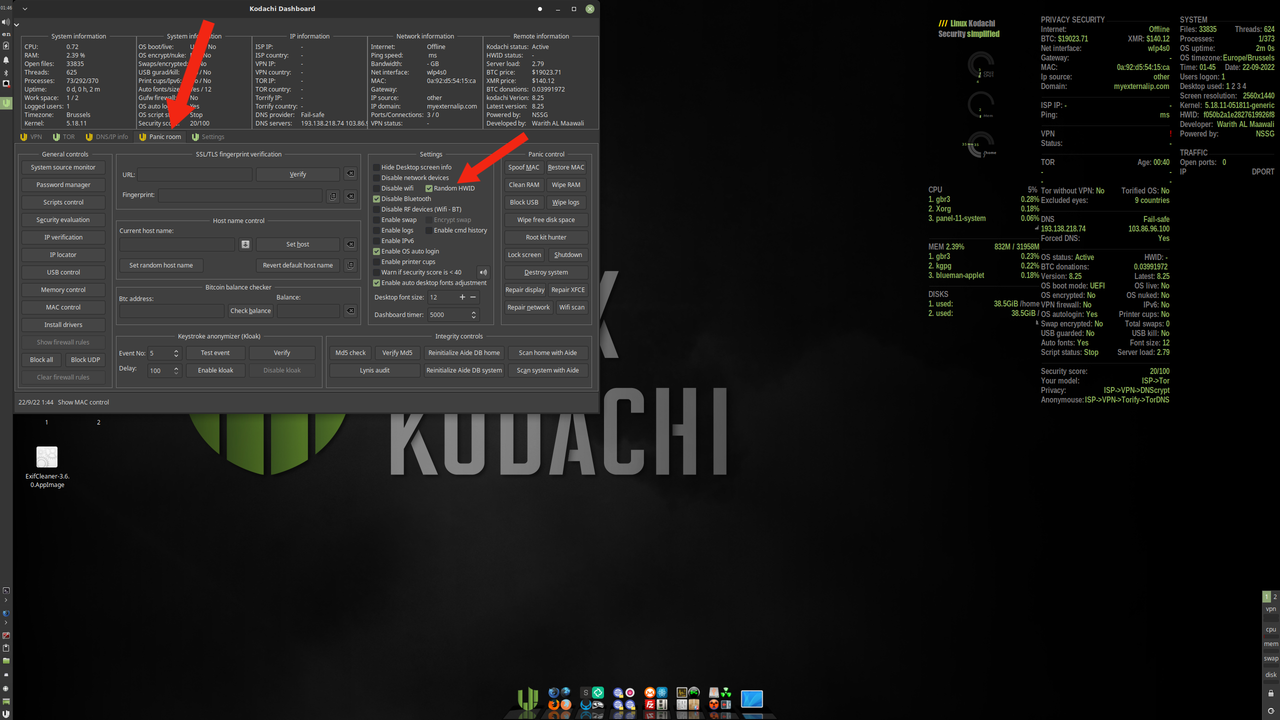Adjust the Delay spinner arrows
Viewport: 1280px width, 720px height.
click(176, 370)
